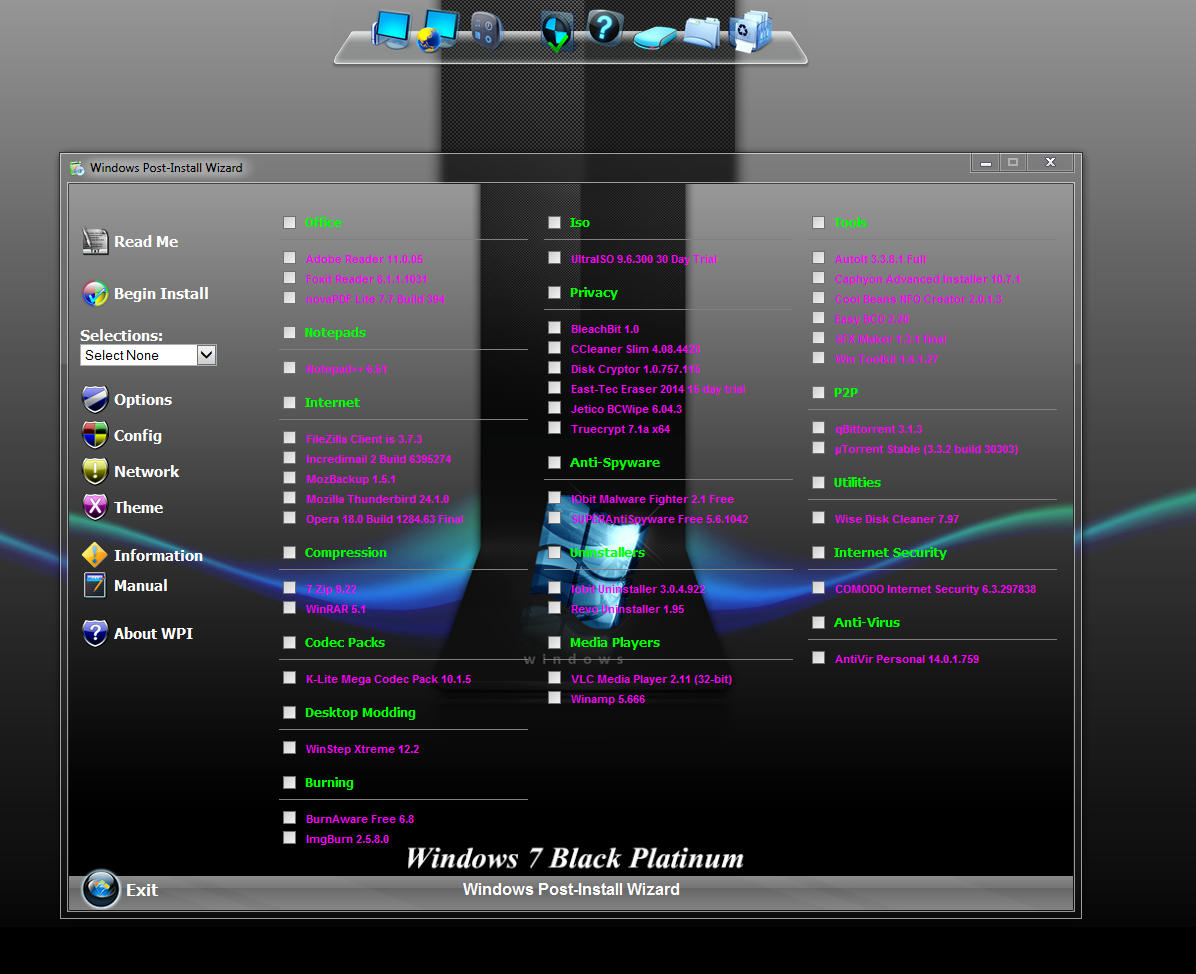Check the Winamp 5.666 checkbox
This screenshot has height=974, width=1196.
tap(555, 697)
